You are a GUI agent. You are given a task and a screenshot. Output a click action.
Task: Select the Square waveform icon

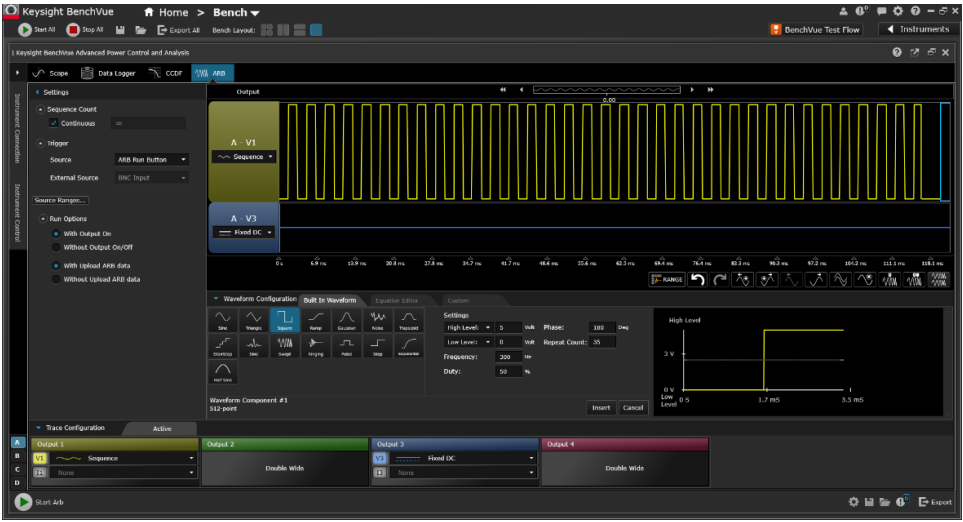284,320
